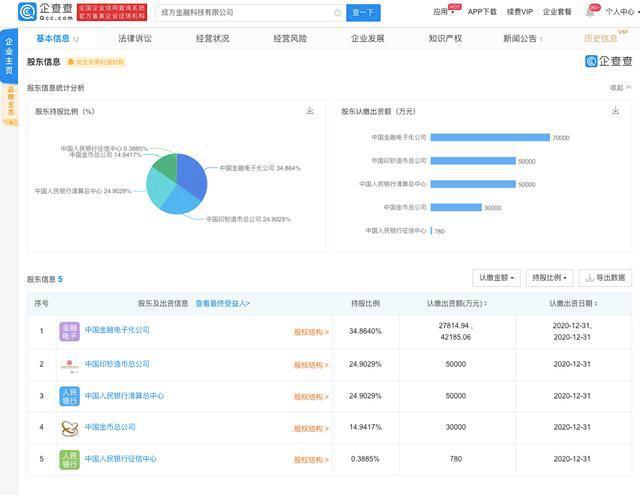The width and height of the screenshot is (640, 495).
Task: Click the search box with company name
Action: 250,13
